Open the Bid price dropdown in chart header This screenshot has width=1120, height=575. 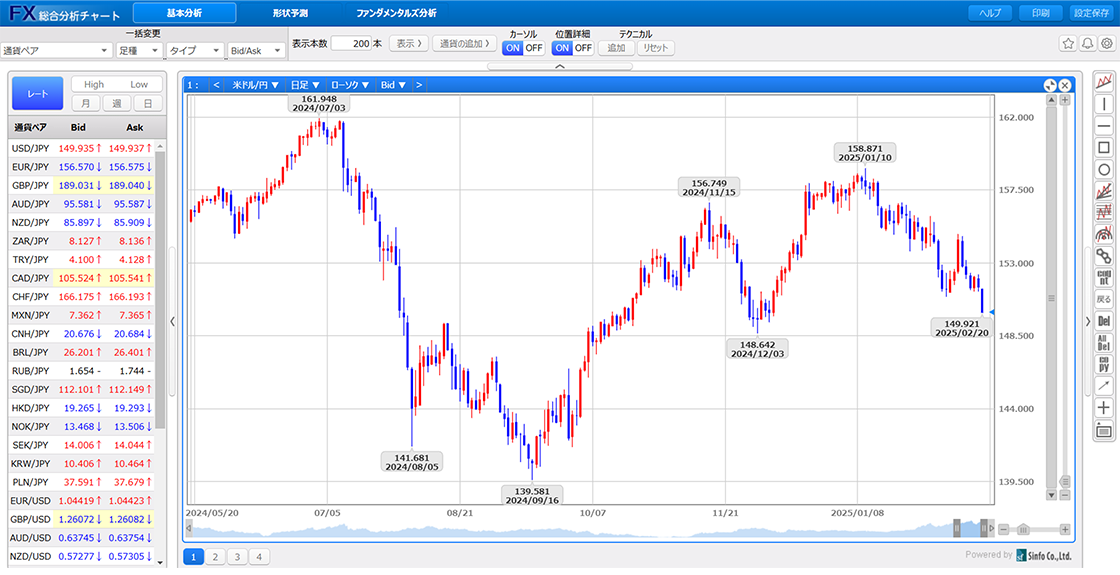click(393, 85)
